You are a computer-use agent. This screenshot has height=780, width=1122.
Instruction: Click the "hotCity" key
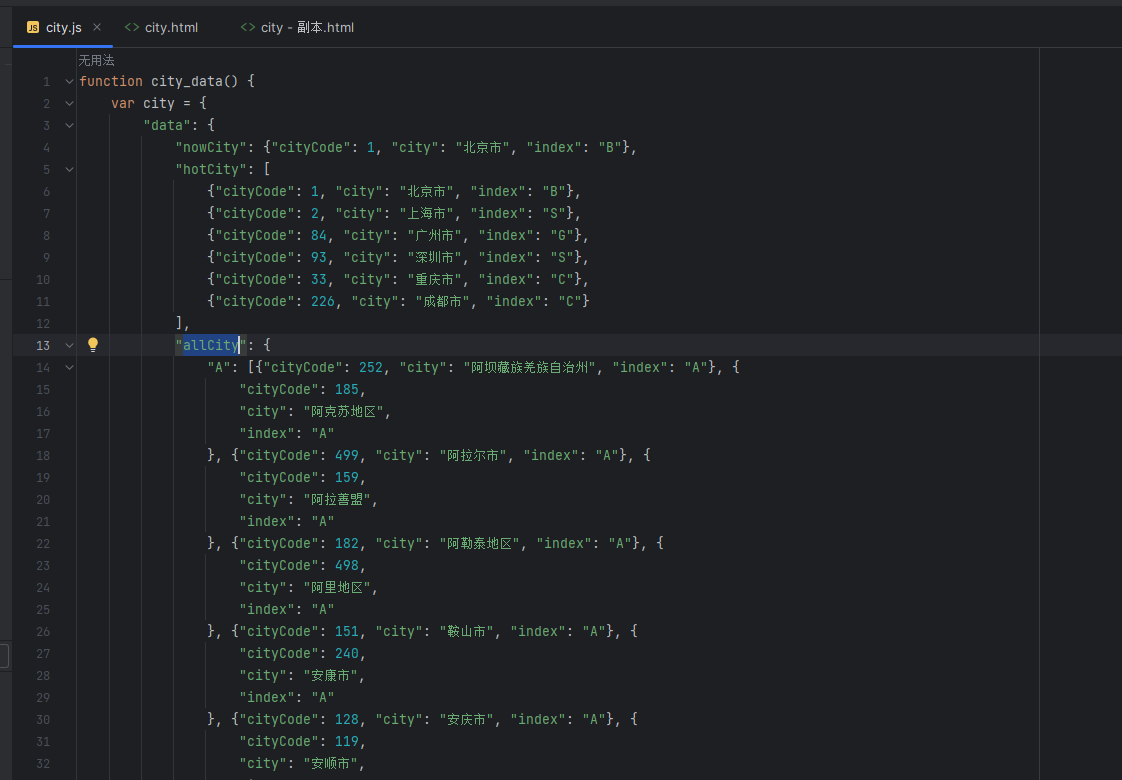(211, 170)
